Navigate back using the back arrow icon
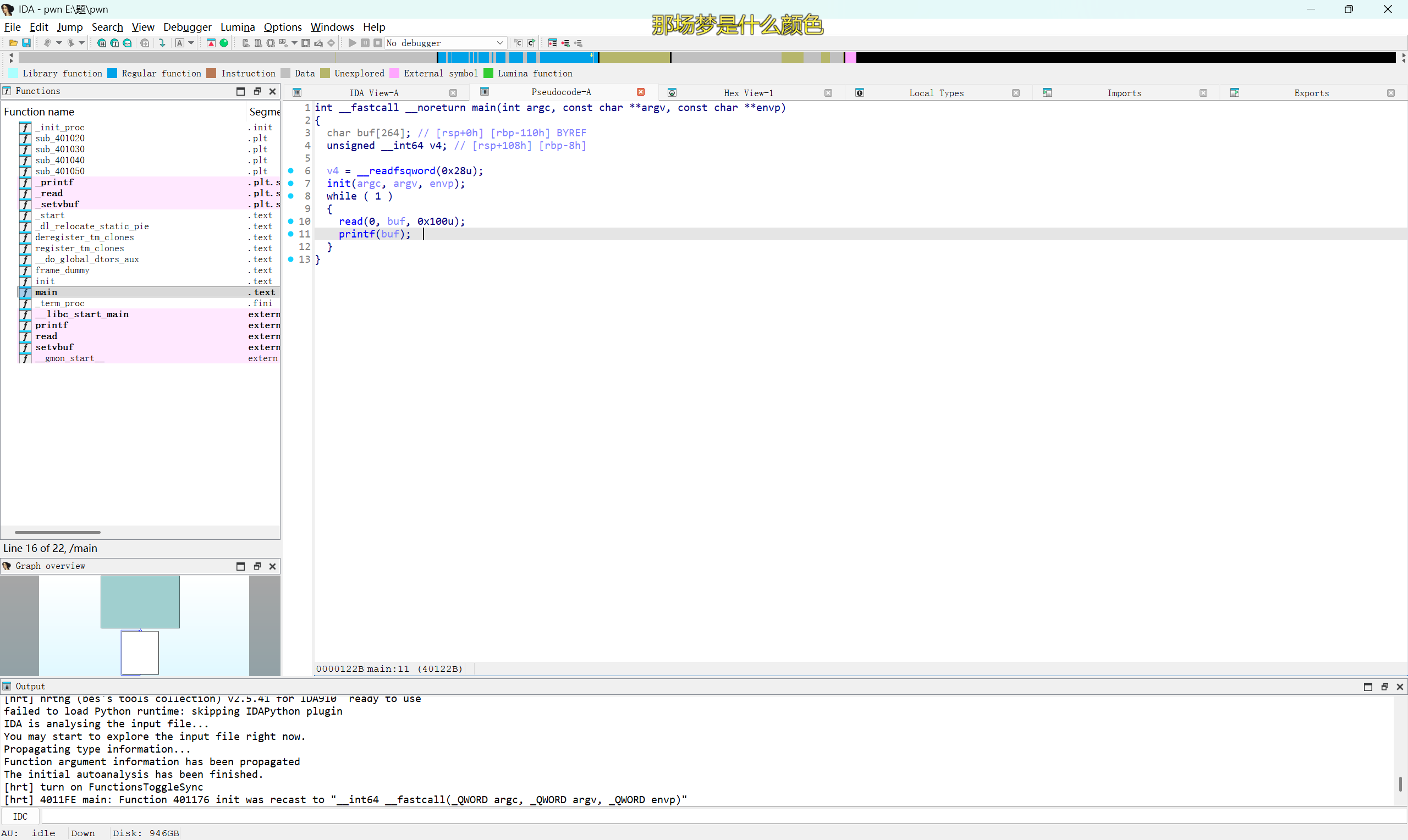 tap(47, 42)
